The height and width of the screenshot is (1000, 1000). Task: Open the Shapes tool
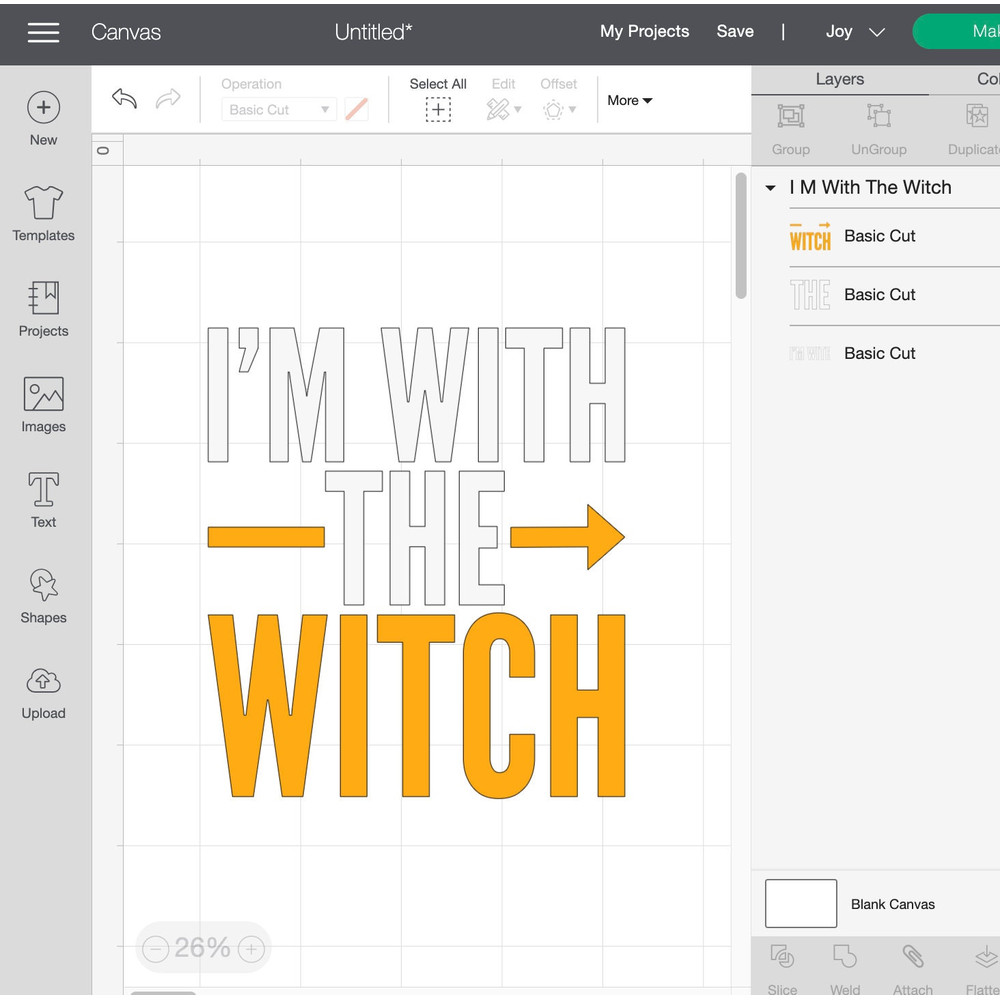pos(43,594)
